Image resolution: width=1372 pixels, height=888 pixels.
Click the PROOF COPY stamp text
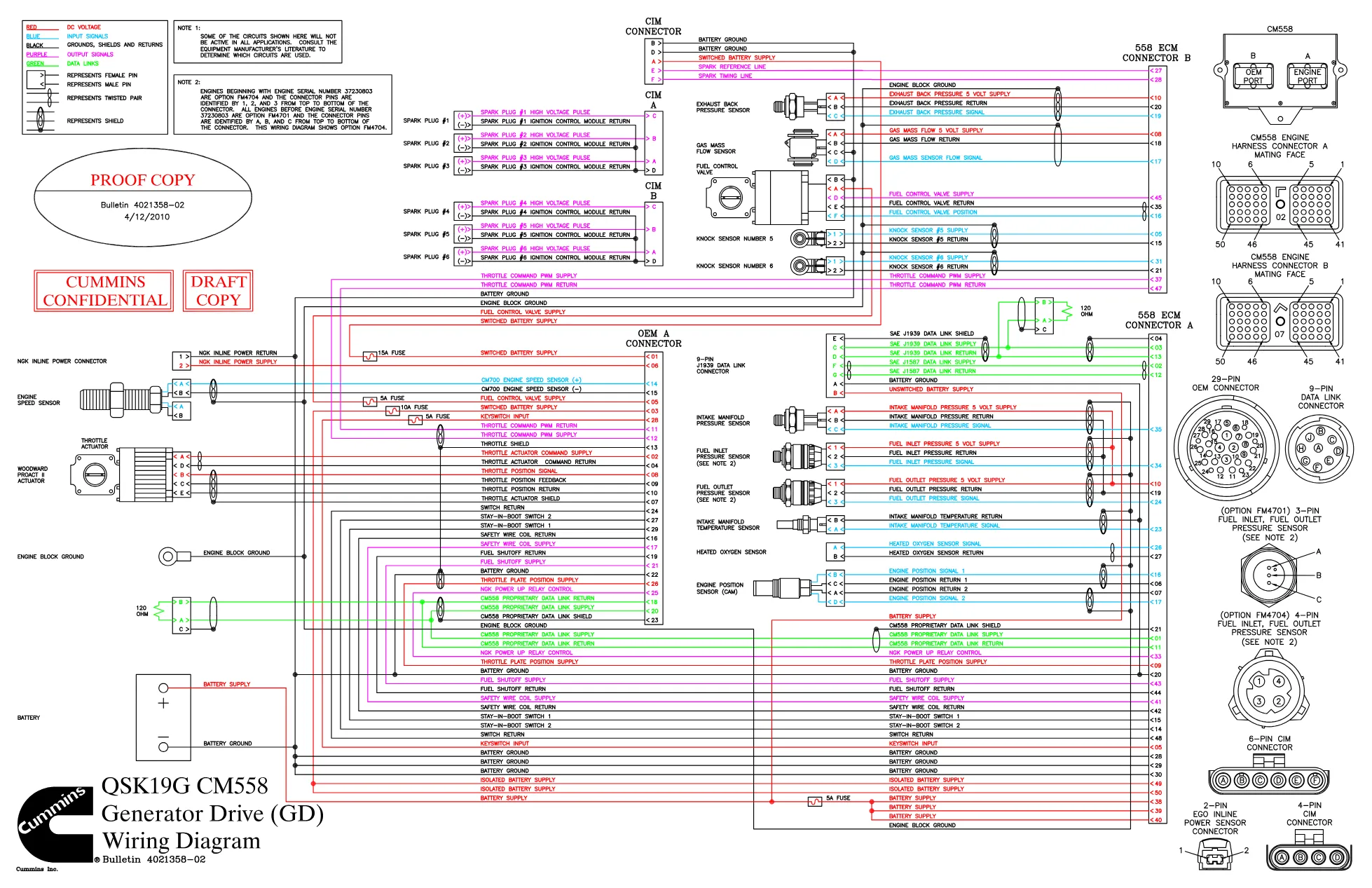[143, 180]
